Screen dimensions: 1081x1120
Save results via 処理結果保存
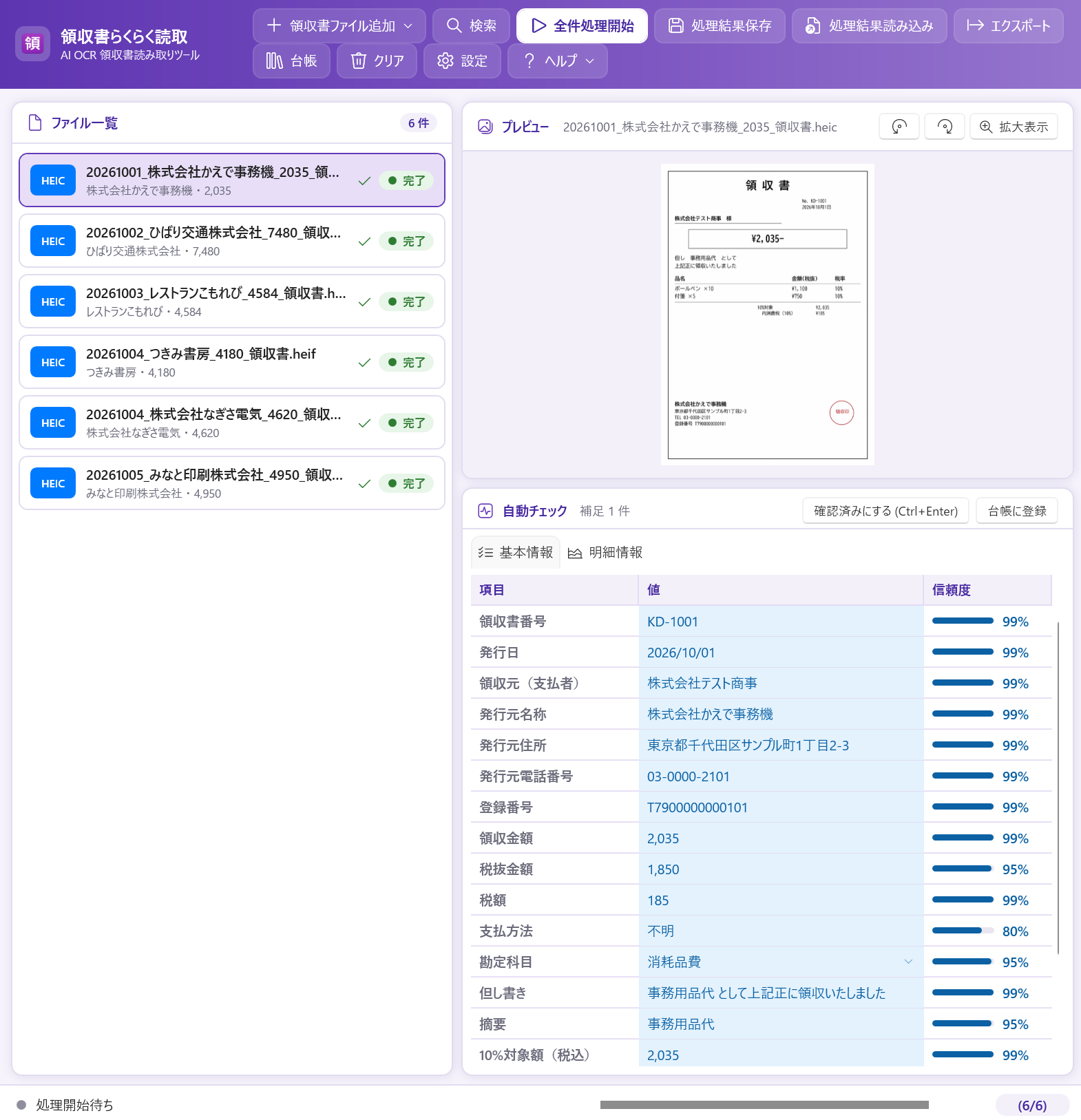click(720, 25)
